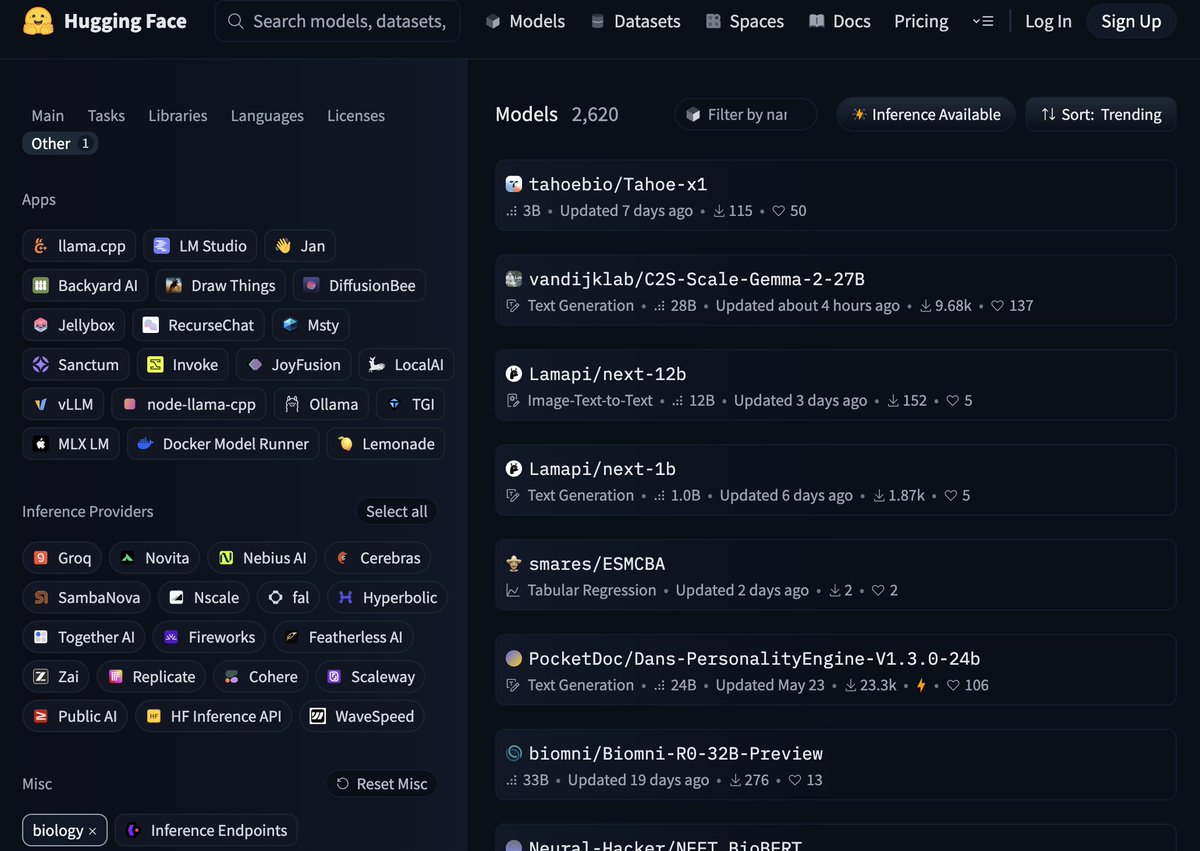Toggle the vLLM filter chip
The image size is (1200, 851).
click(63, 404)
